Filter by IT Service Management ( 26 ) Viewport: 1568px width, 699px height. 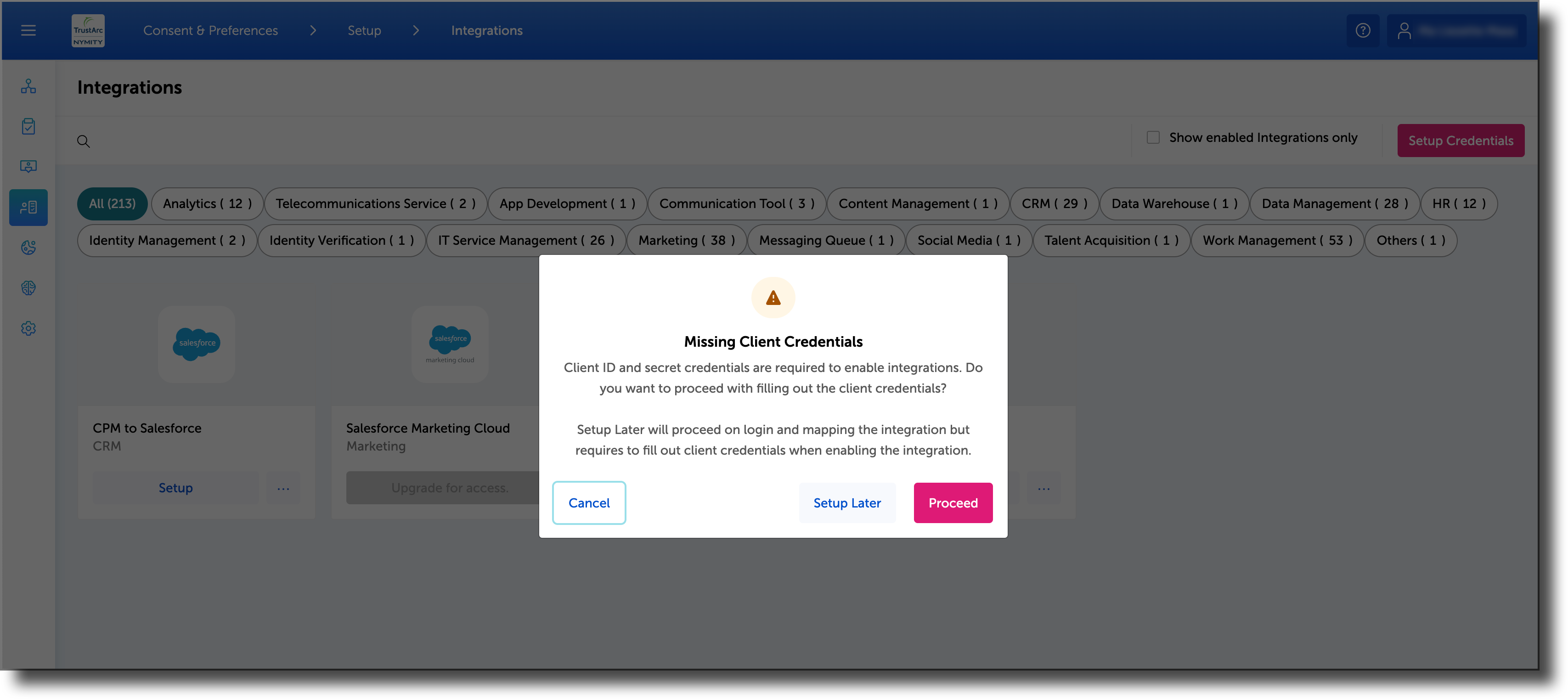(526, 241)
